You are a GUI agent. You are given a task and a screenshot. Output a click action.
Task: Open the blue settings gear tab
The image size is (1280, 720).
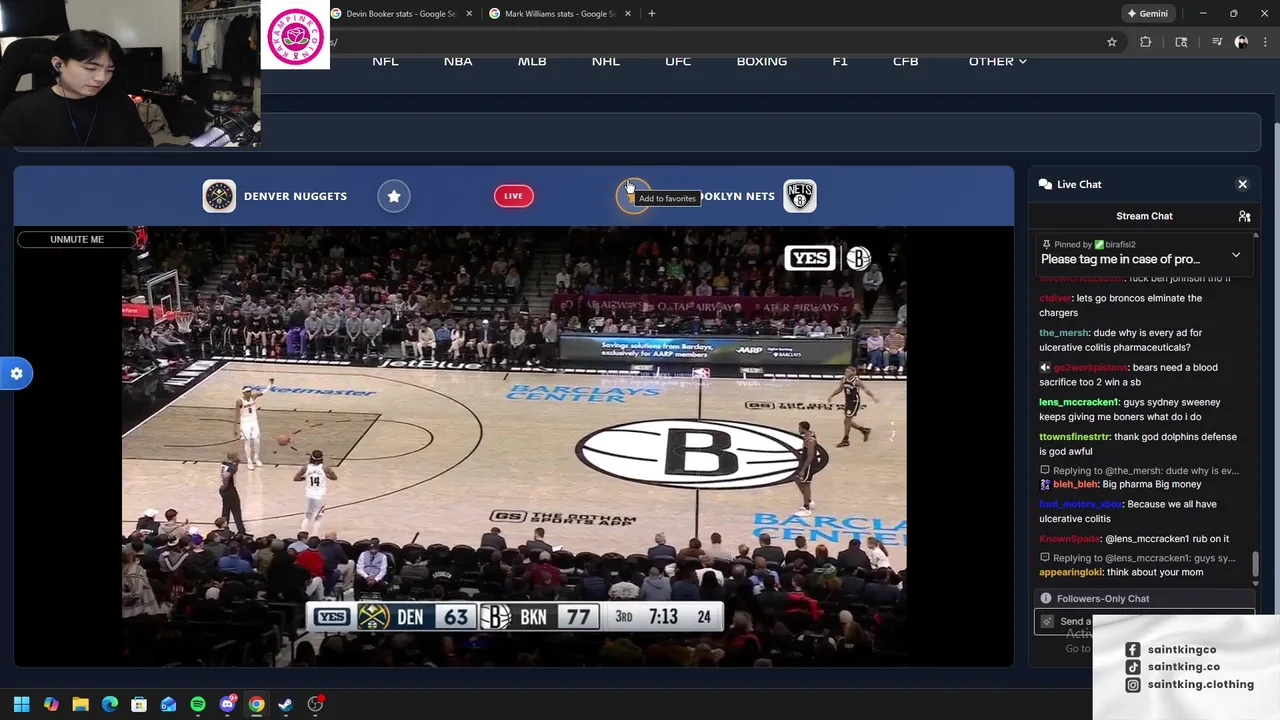16,374
